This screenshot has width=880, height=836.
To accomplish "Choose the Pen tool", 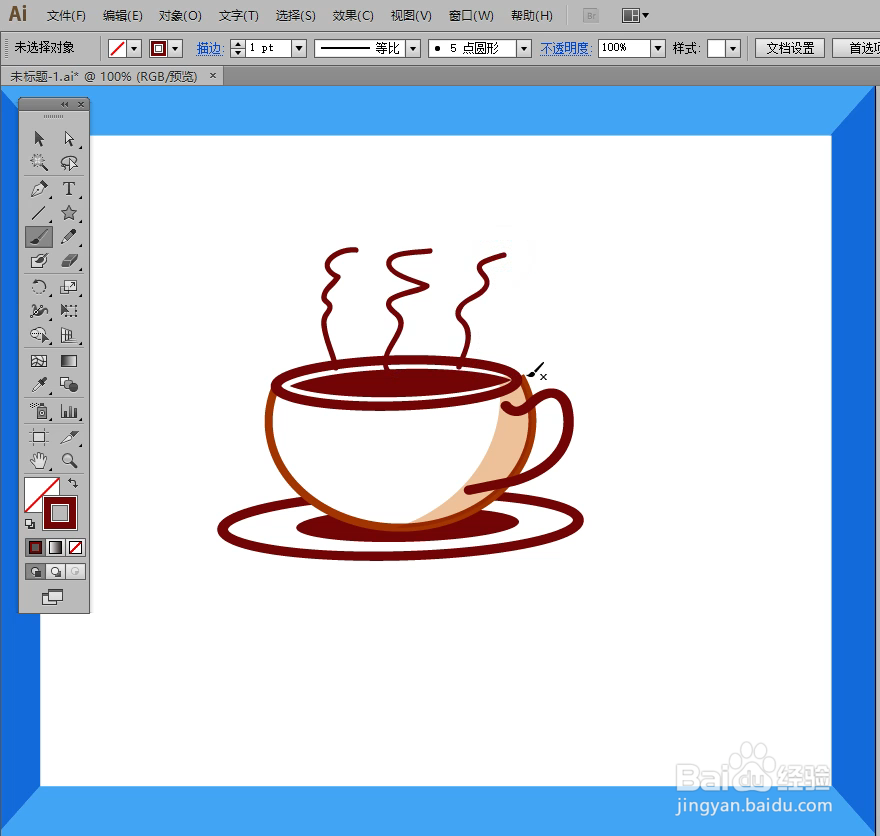I will pos(39,188).
